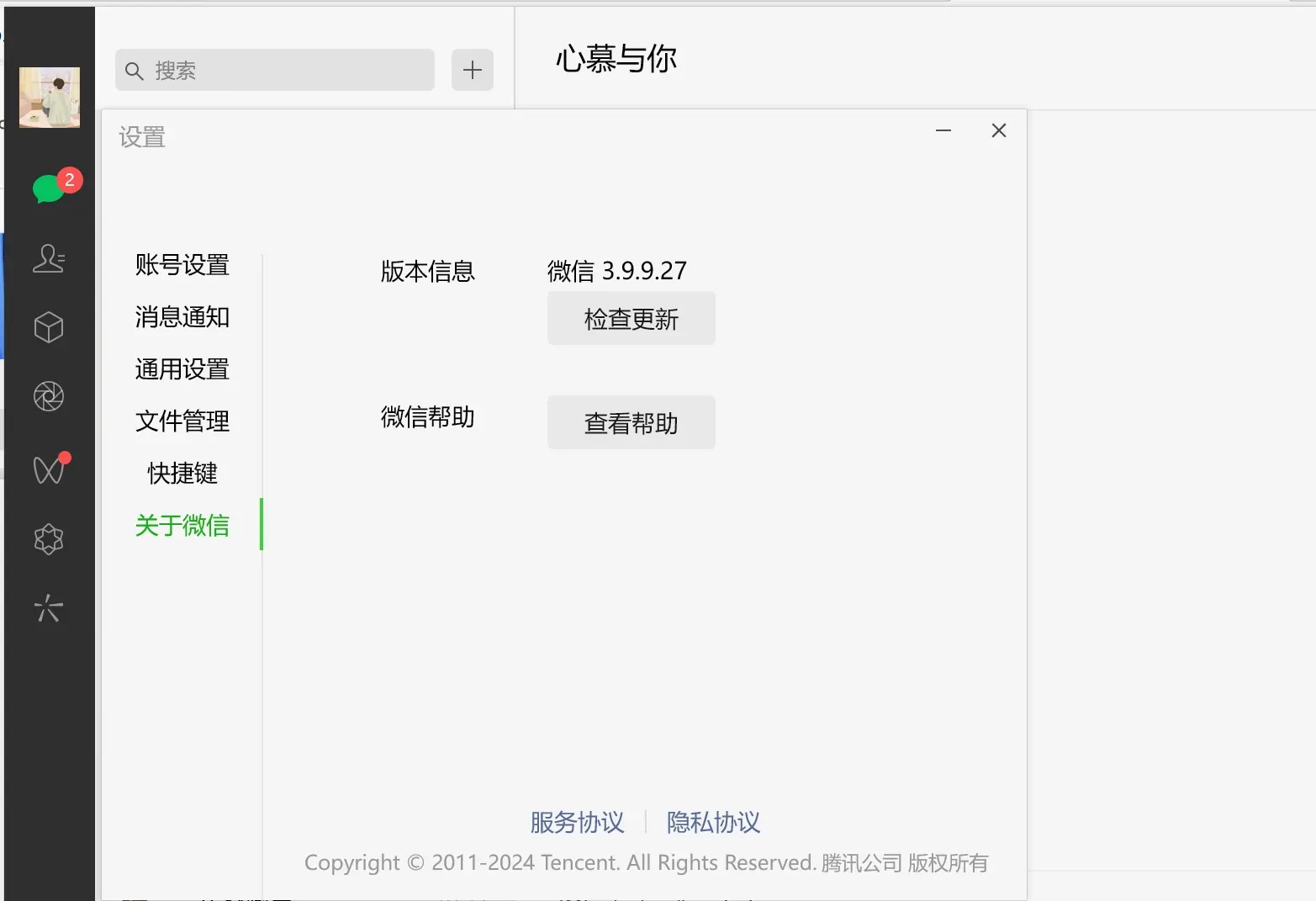Close the 设置 window

pyautogui.click(x=999, y=130)
